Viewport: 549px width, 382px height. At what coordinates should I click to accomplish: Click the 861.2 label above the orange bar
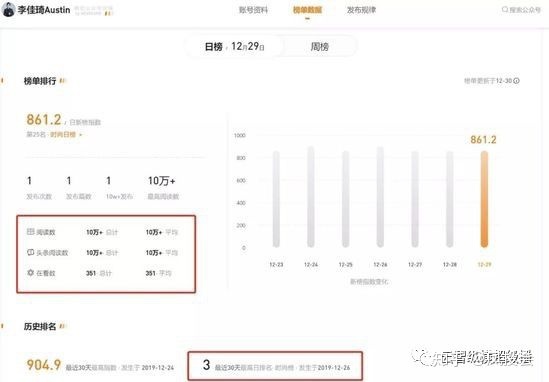483,140
